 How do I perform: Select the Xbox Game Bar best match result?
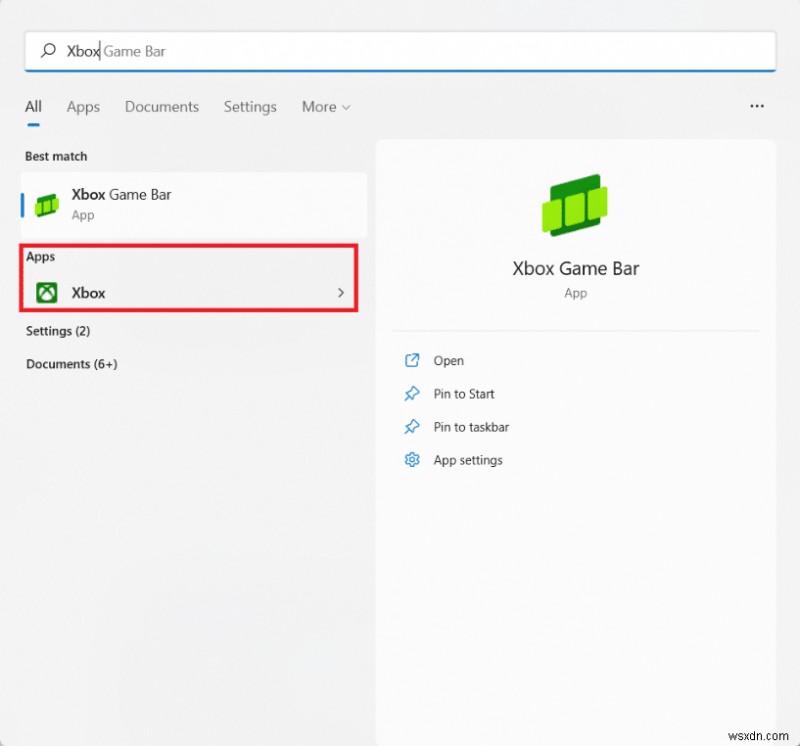point(194,205)
